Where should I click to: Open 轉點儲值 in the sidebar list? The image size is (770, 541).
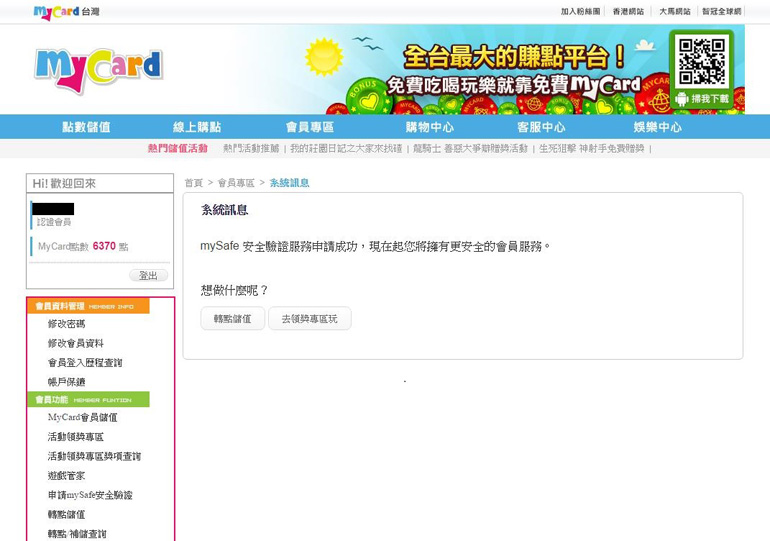coord(66,514)
